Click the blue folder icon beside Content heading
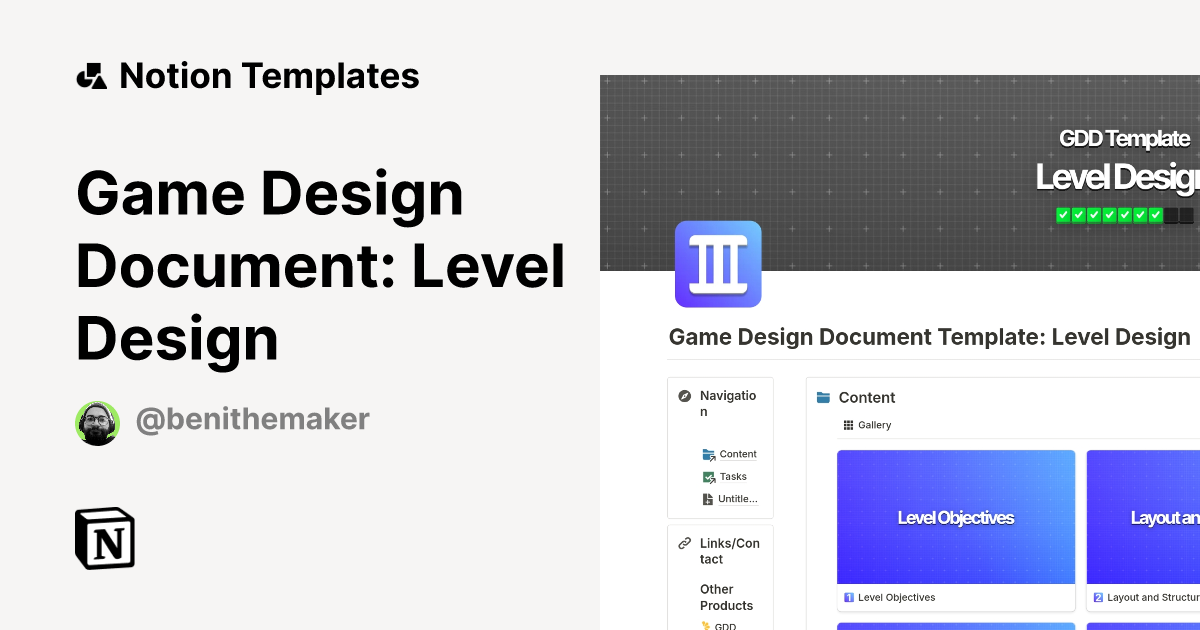 (x=823, y=397)
